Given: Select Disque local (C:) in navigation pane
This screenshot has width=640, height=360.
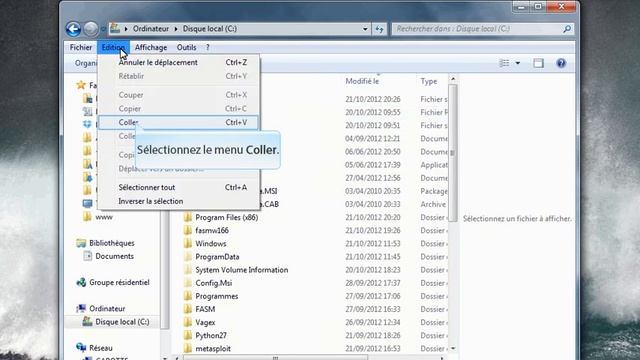Looking at the screenshot, I should 122,322.
